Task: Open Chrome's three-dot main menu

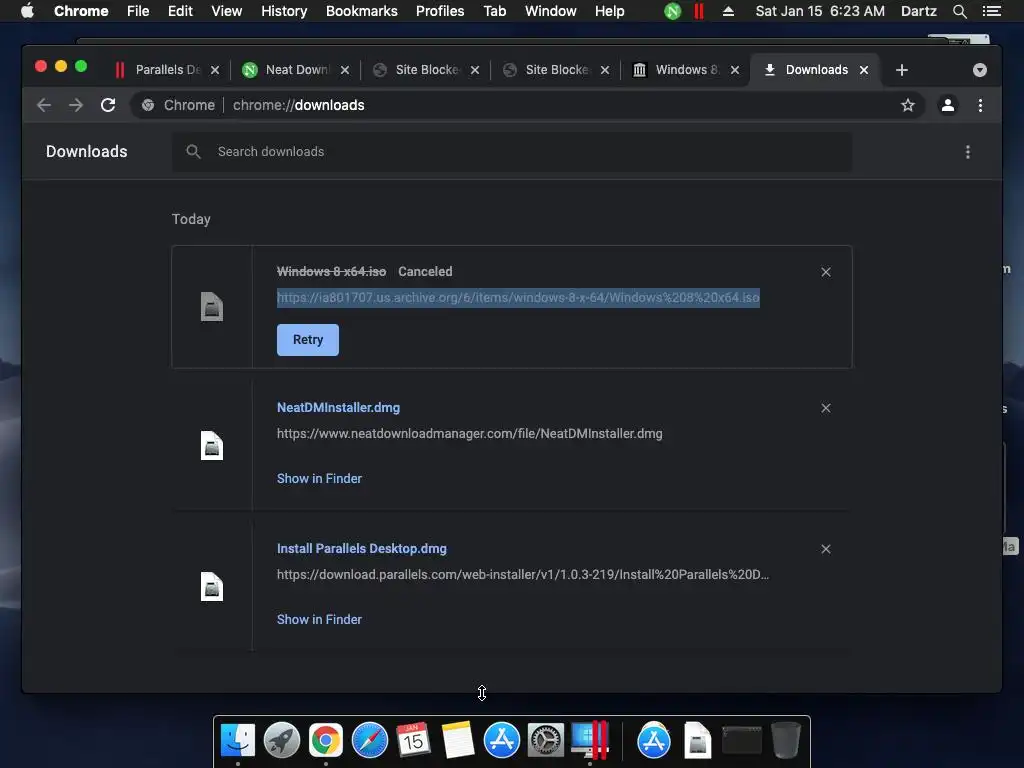Action: [x=980, y=105]
